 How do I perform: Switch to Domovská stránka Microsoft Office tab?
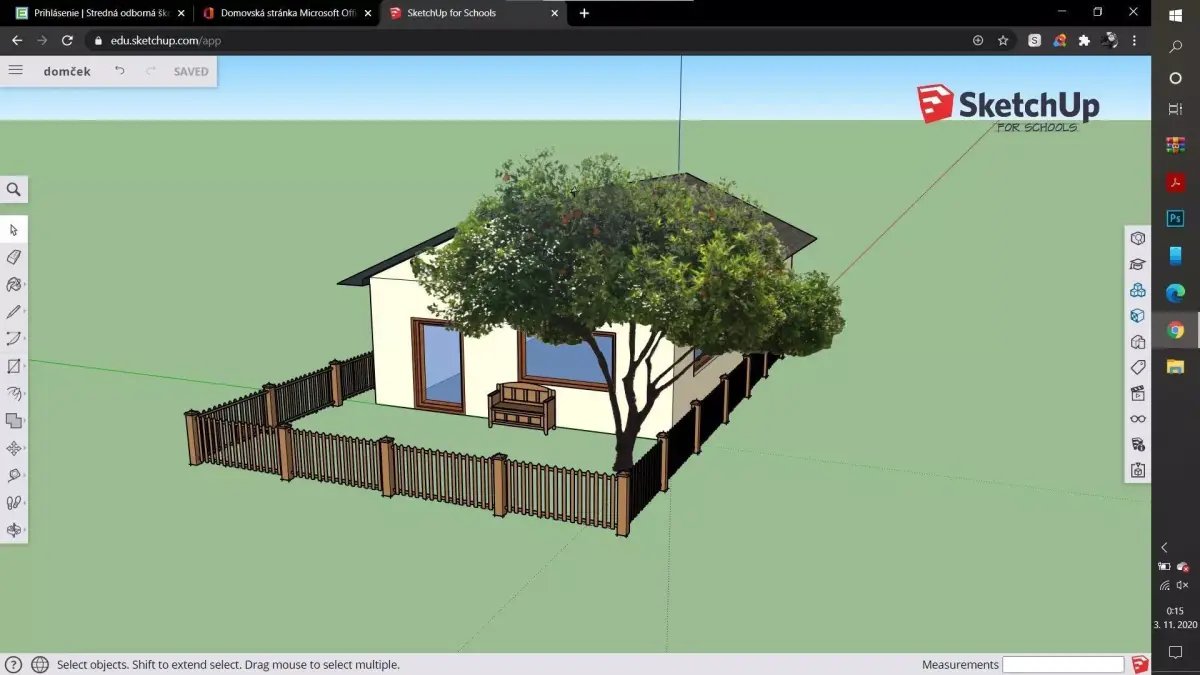[286, 13]
